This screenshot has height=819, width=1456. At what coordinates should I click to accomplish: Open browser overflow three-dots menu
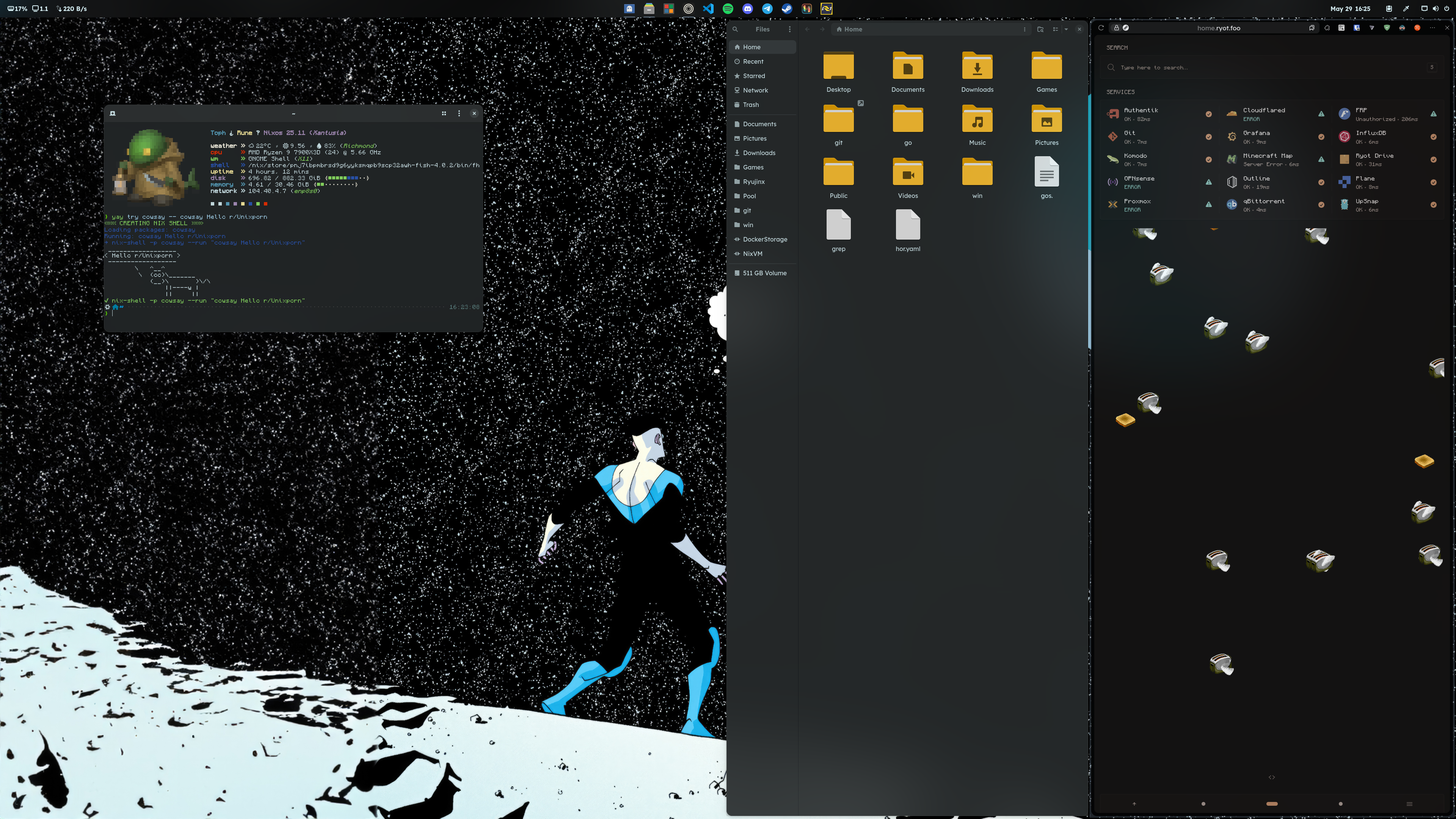(x=1432, y=28)
